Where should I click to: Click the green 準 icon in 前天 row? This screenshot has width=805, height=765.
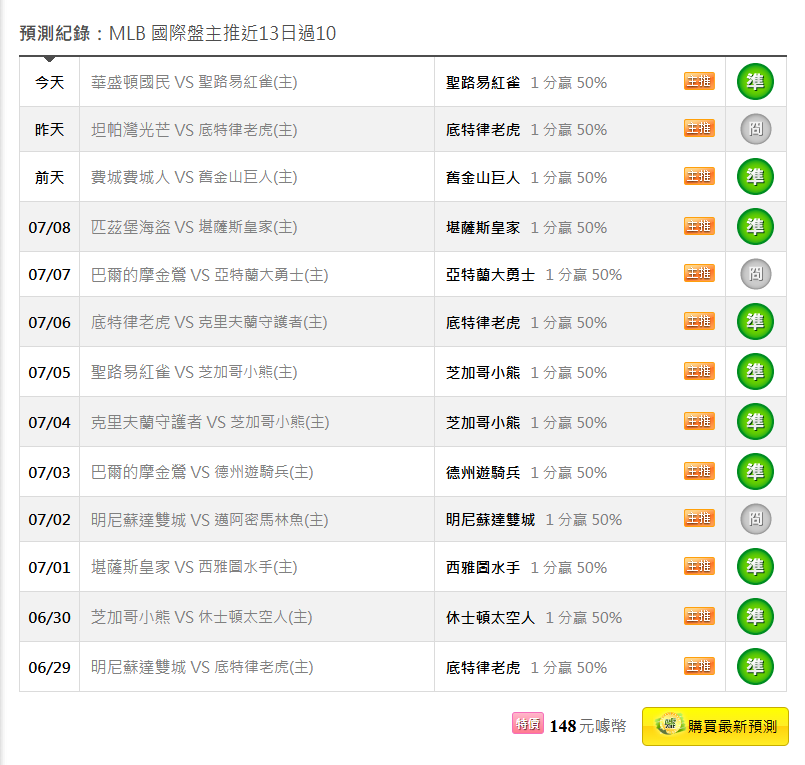coord(755,177)
